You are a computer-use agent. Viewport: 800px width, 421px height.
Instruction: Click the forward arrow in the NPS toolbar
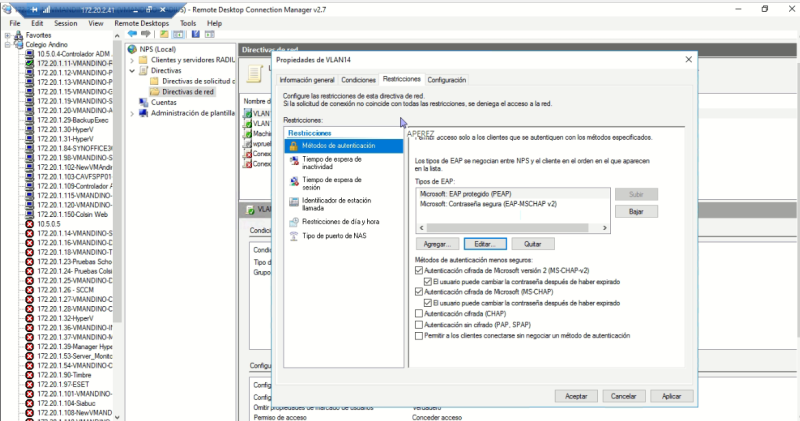point(146,34)
